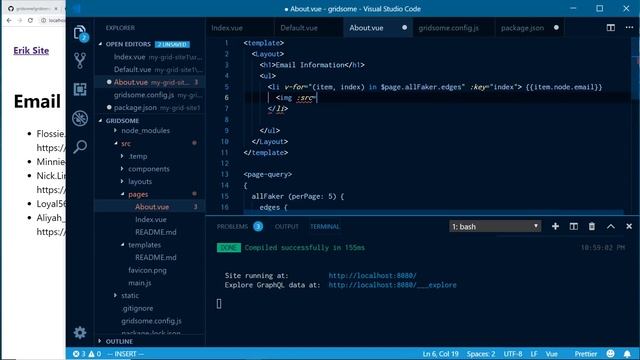Viewport: 640px width, 360px height.
Task: Split the terminal panel
Action: [573, 226]
